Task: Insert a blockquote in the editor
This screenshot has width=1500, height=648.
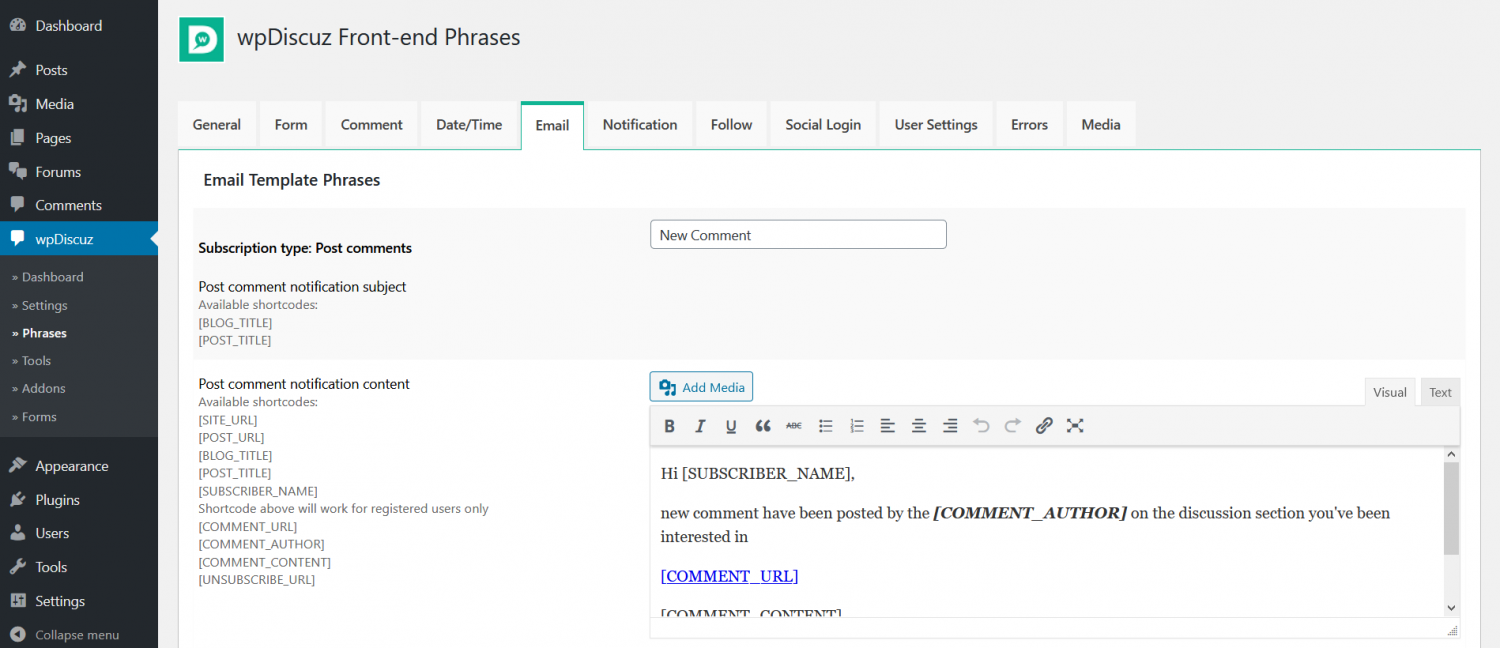Action: (x=763, y=425)
